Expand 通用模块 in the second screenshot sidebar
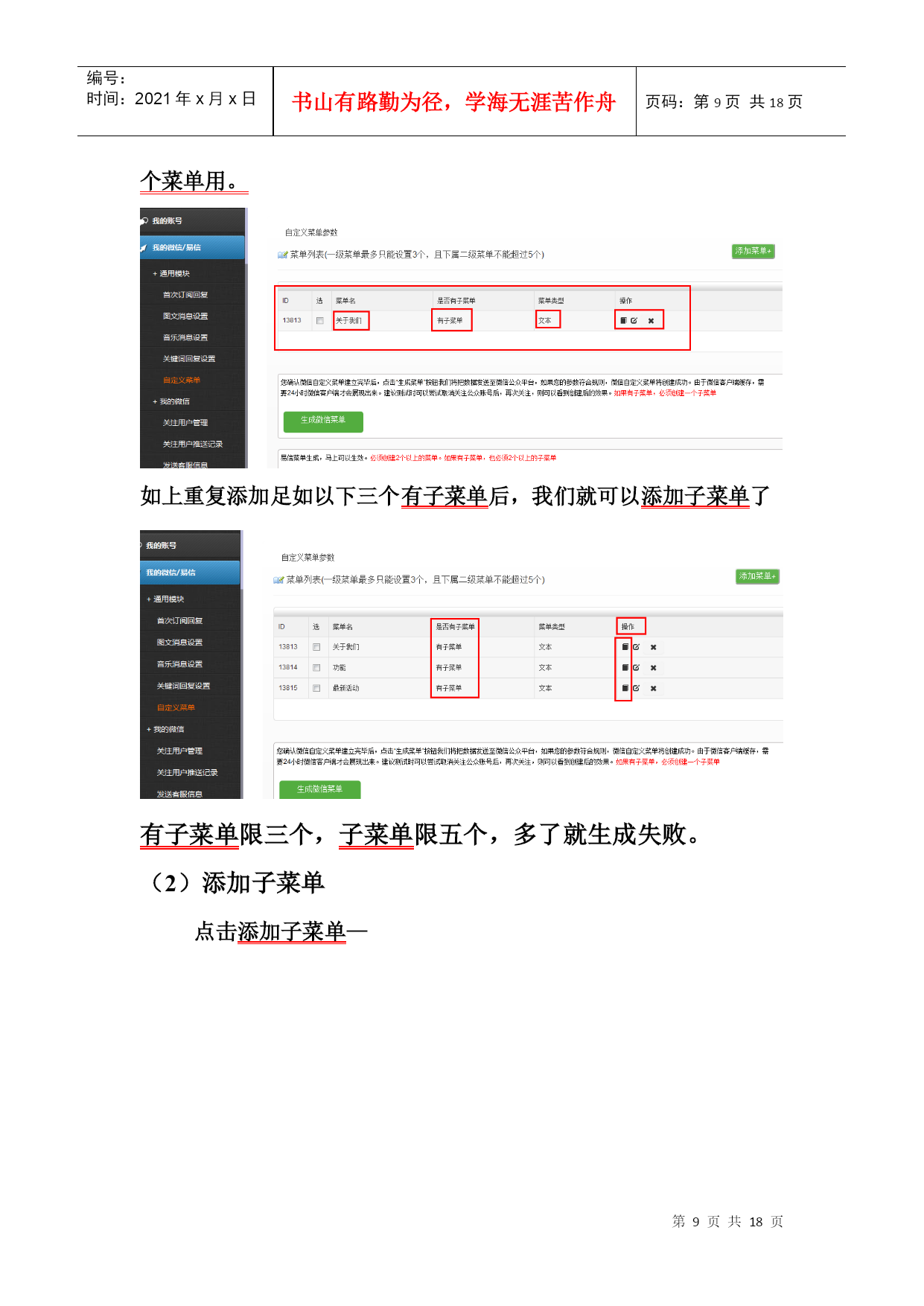 tap(165, 599)
